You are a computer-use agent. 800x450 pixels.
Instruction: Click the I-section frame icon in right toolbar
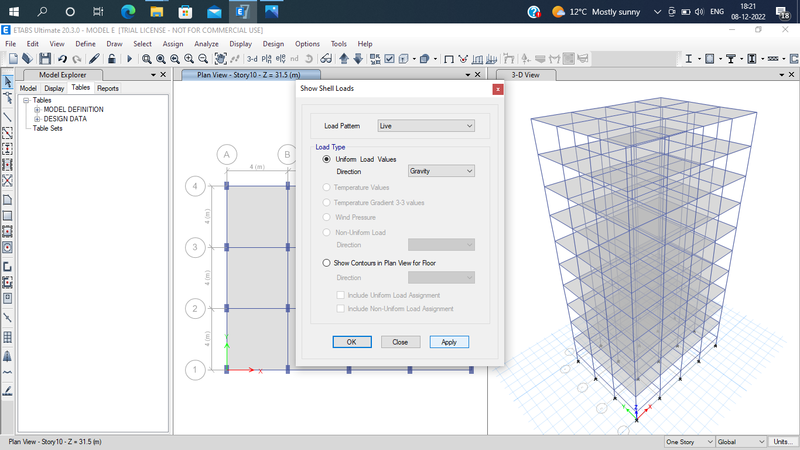click(x=688, y=59)
